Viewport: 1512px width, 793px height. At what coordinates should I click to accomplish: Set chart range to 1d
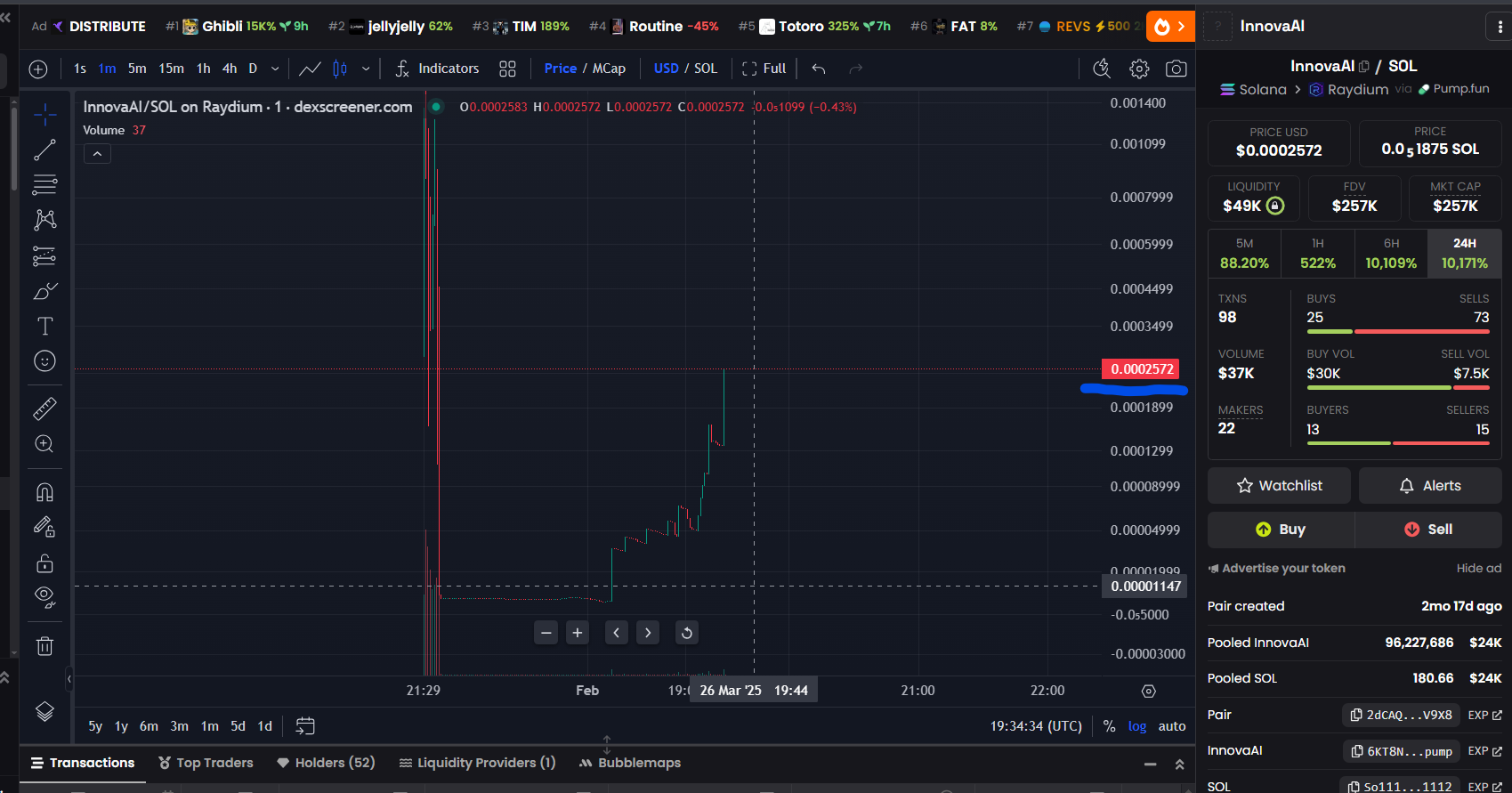click(265, 726)
